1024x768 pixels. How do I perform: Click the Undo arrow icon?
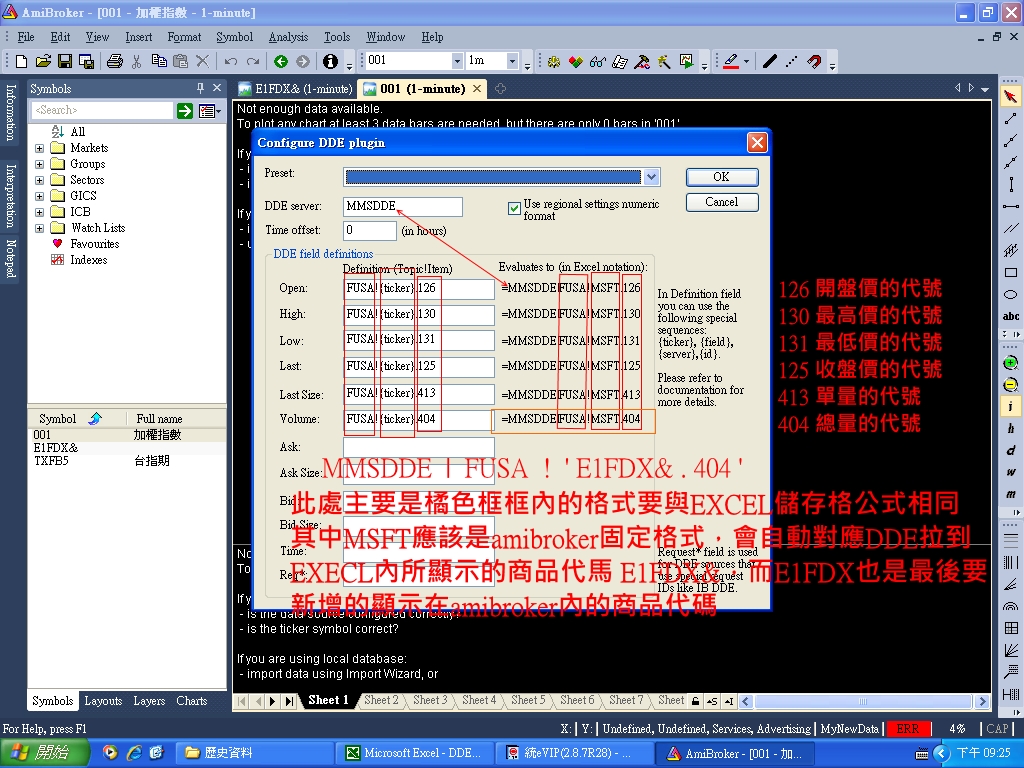tap(231, 61)
